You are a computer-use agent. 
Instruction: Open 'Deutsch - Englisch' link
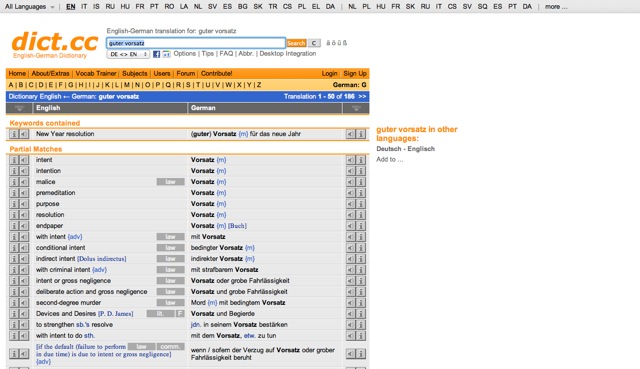(x=405, y=149)
